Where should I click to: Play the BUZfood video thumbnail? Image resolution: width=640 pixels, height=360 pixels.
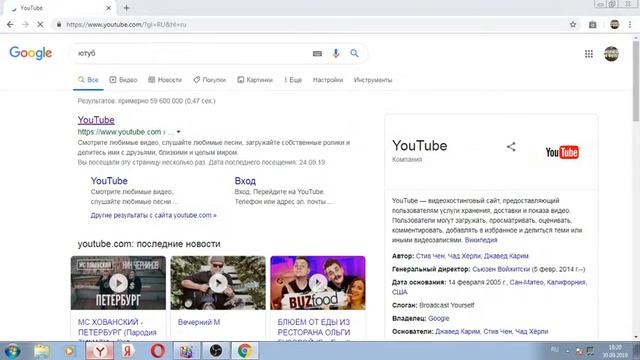coord(318,283)
